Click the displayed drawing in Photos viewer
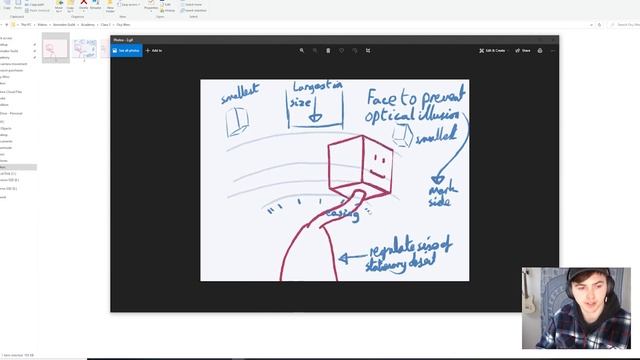The image size is (640, 360). pos(335,180)
